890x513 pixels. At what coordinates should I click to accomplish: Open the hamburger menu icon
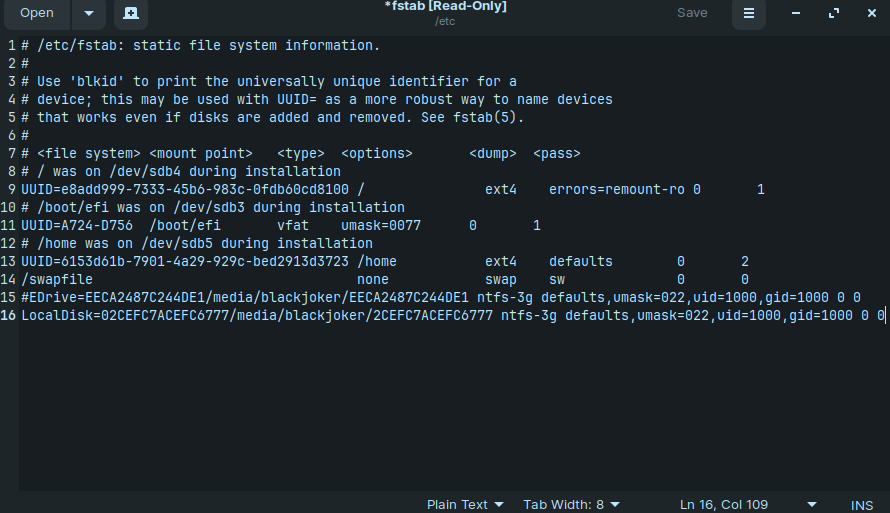tap(749, 13)
